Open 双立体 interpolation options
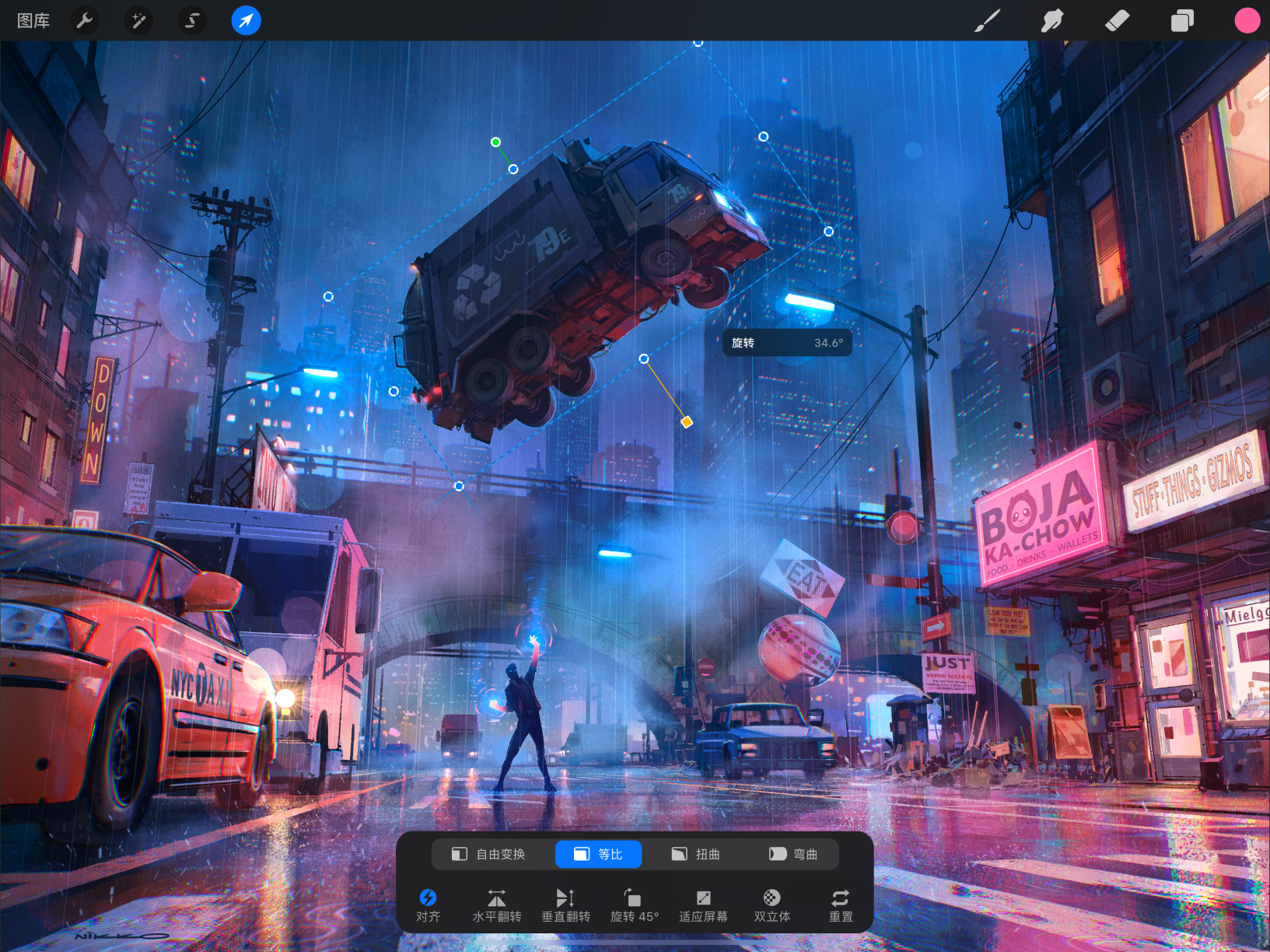 [771, 906]
